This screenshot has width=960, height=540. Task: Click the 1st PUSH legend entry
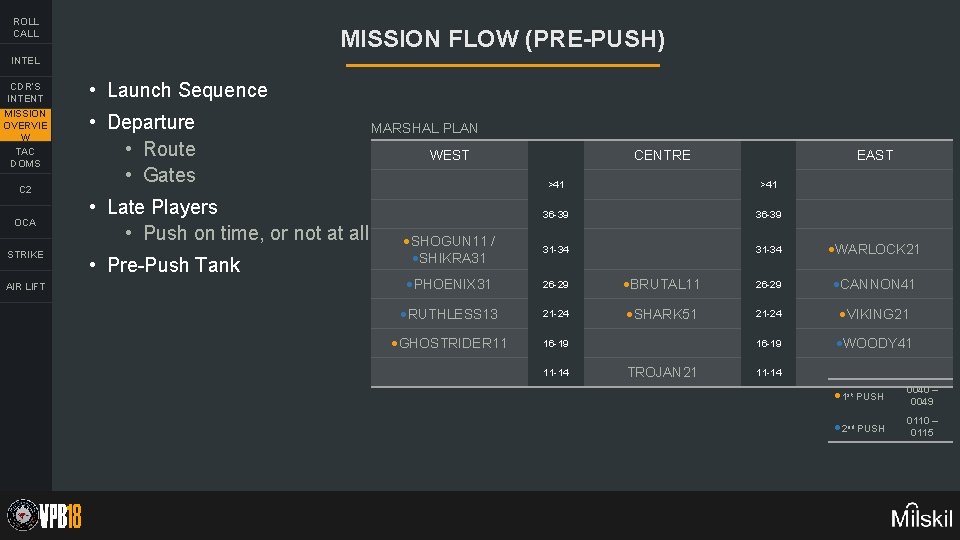[x=862, y=397]
